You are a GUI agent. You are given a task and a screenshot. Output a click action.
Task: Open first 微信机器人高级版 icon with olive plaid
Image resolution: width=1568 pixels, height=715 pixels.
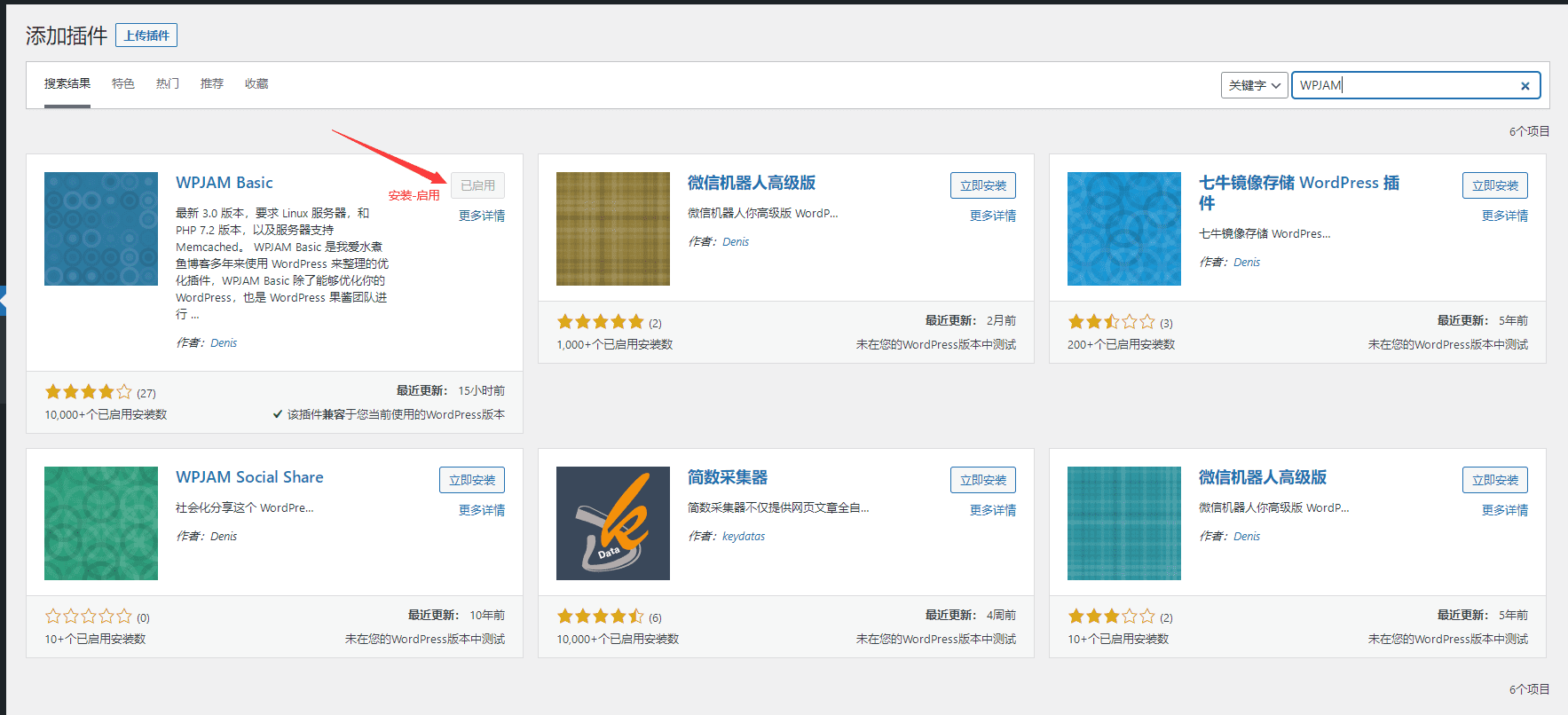[613, 229]
